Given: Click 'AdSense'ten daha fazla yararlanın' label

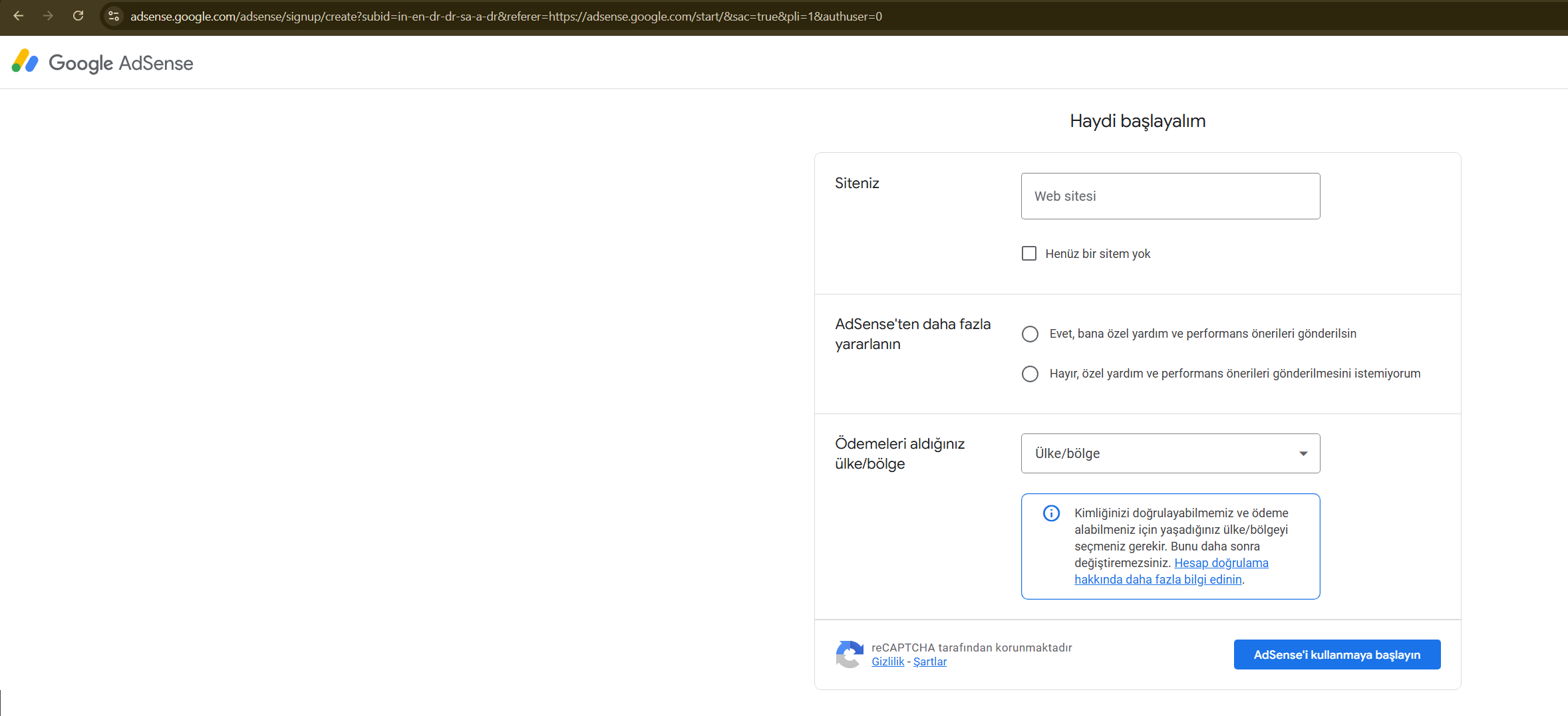Looking at the screenshot, I should coord(913,334).
